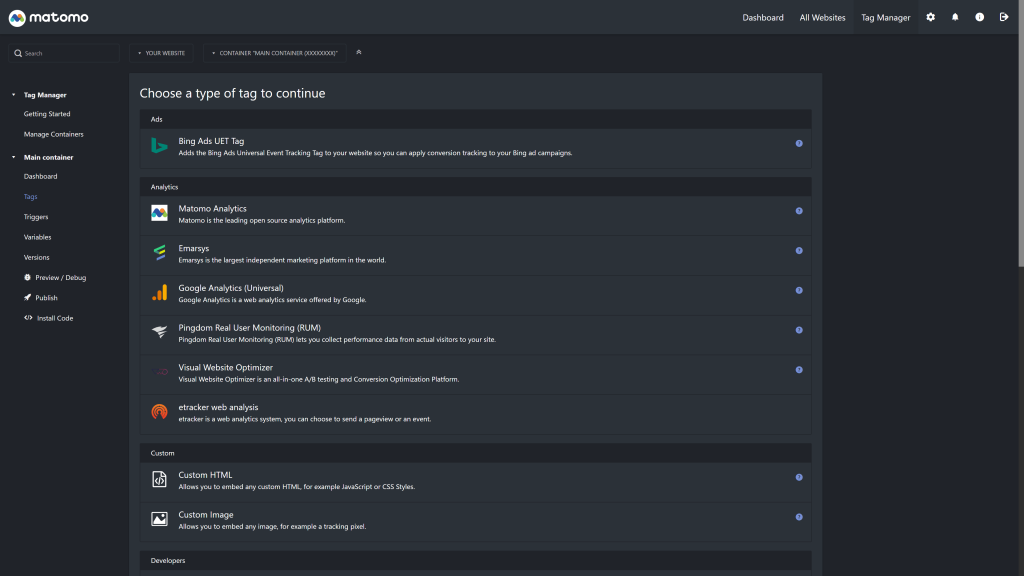Image resolution: width=1024 pixels, height=576 pixels.
Task: Choose the etracker web analysis tag title
Action: point(218,408)
